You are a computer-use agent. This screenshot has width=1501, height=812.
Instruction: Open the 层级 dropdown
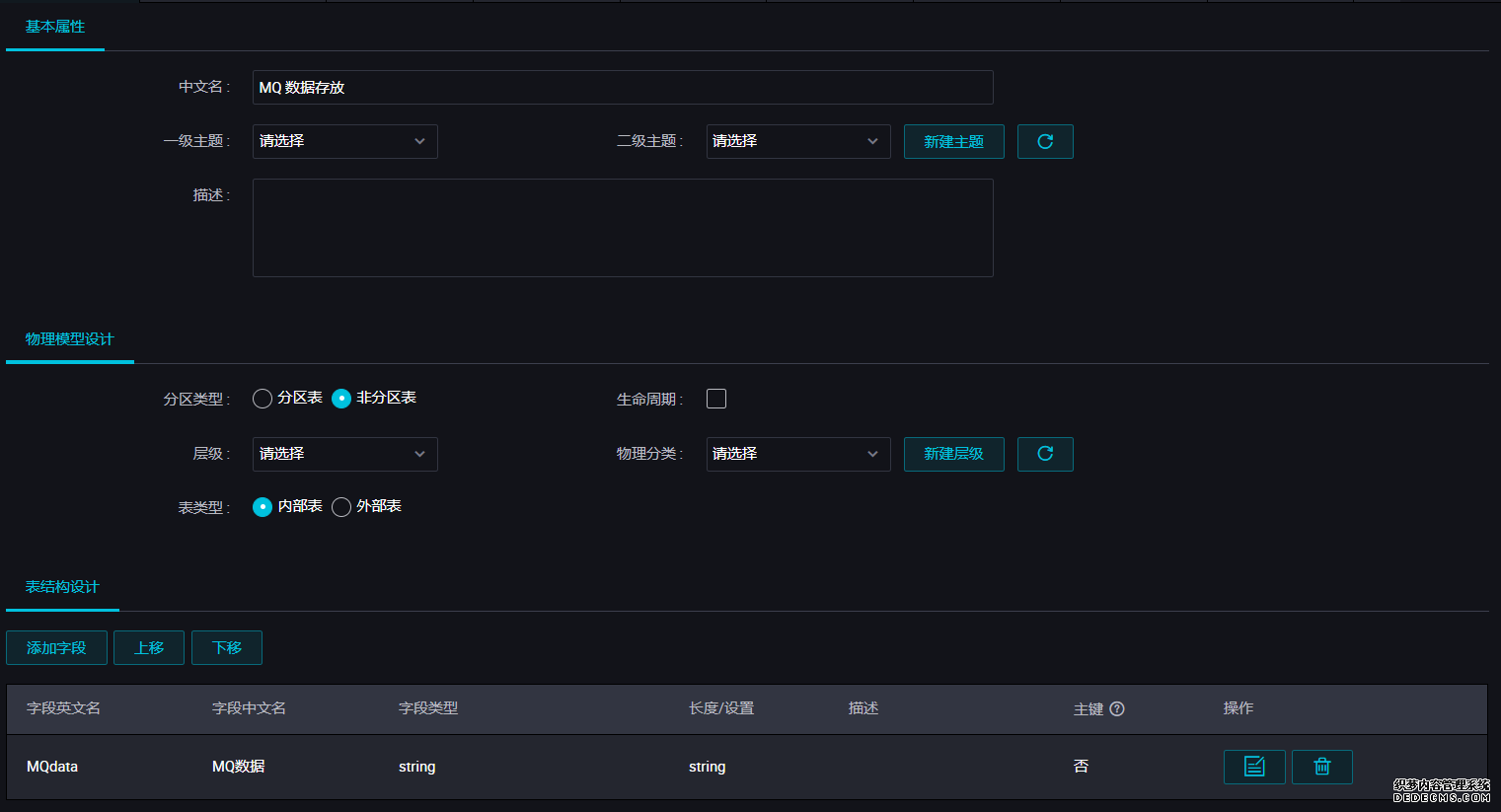[x=344, y=454]
